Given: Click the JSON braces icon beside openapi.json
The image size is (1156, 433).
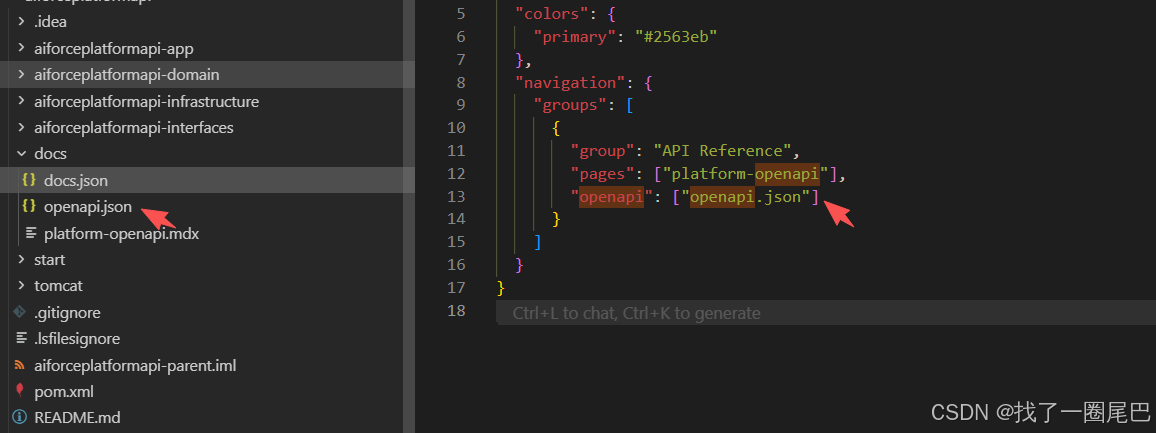Looking at the screenshot, I should tap(29, 206).
